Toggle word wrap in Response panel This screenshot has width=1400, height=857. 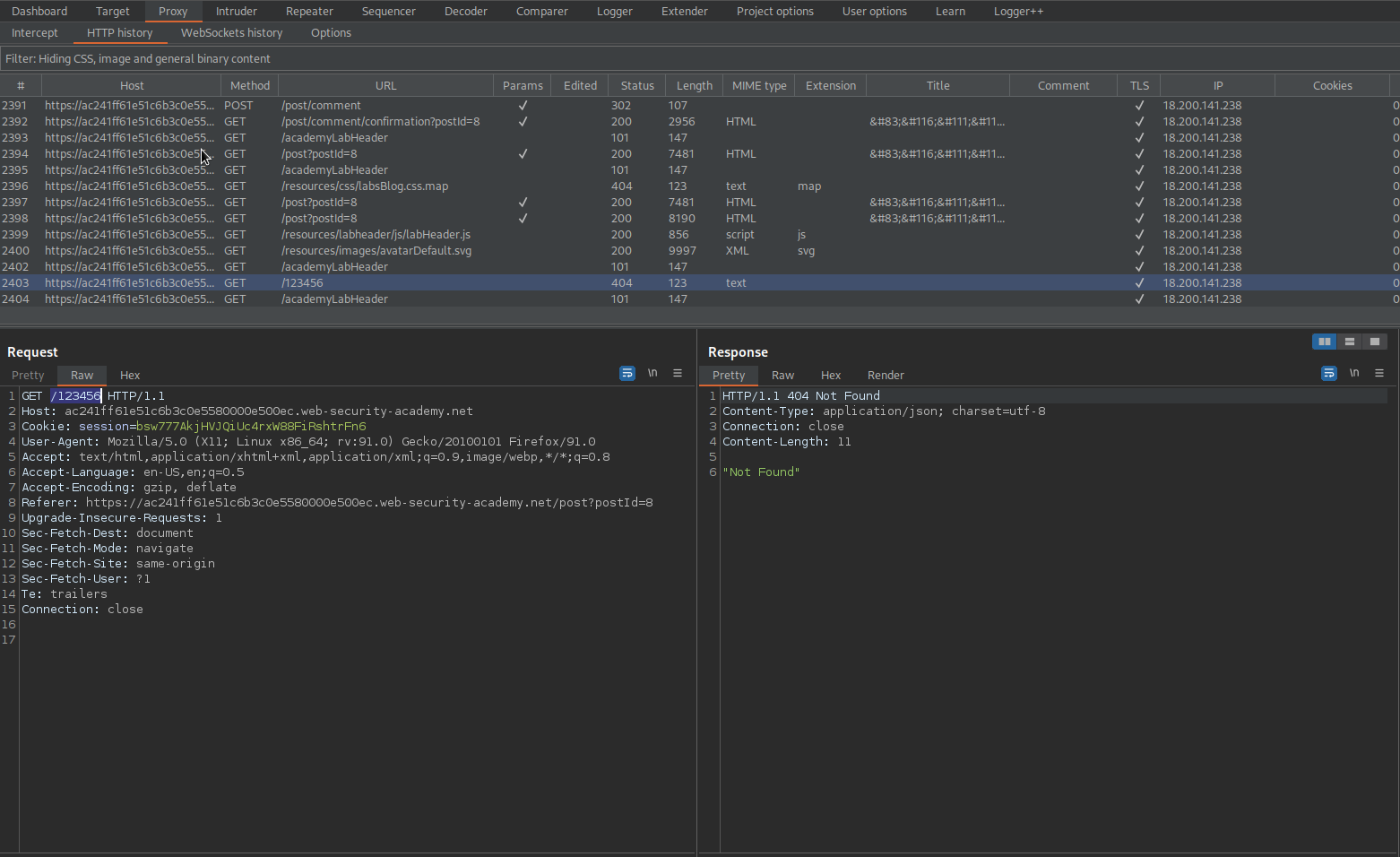pyautogui.click(x=1329, y=373)
